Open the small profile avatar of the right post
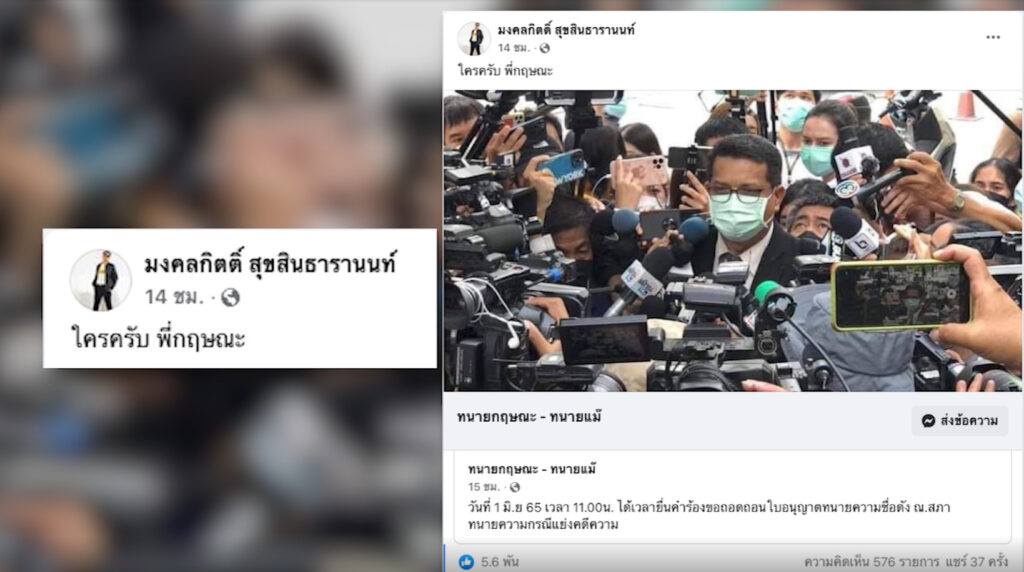 474,39
